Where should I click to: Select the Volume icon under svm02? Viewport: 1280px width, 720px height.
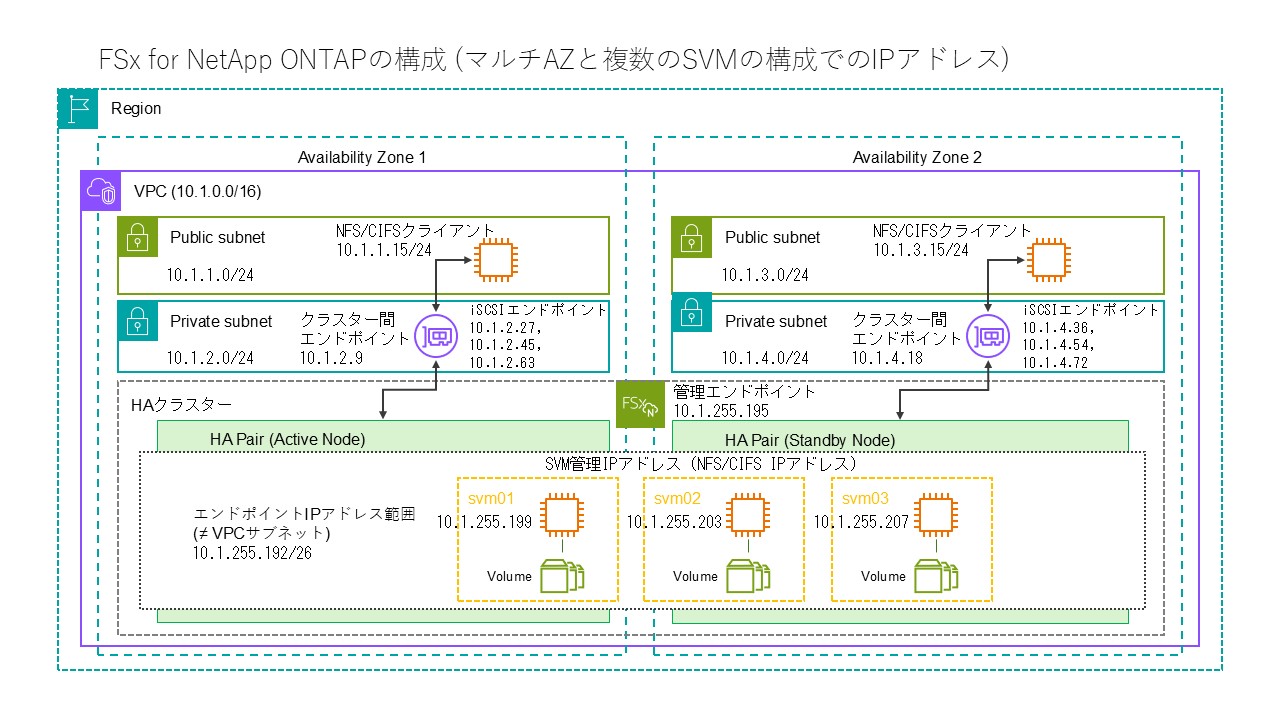(x=748, y=577)
